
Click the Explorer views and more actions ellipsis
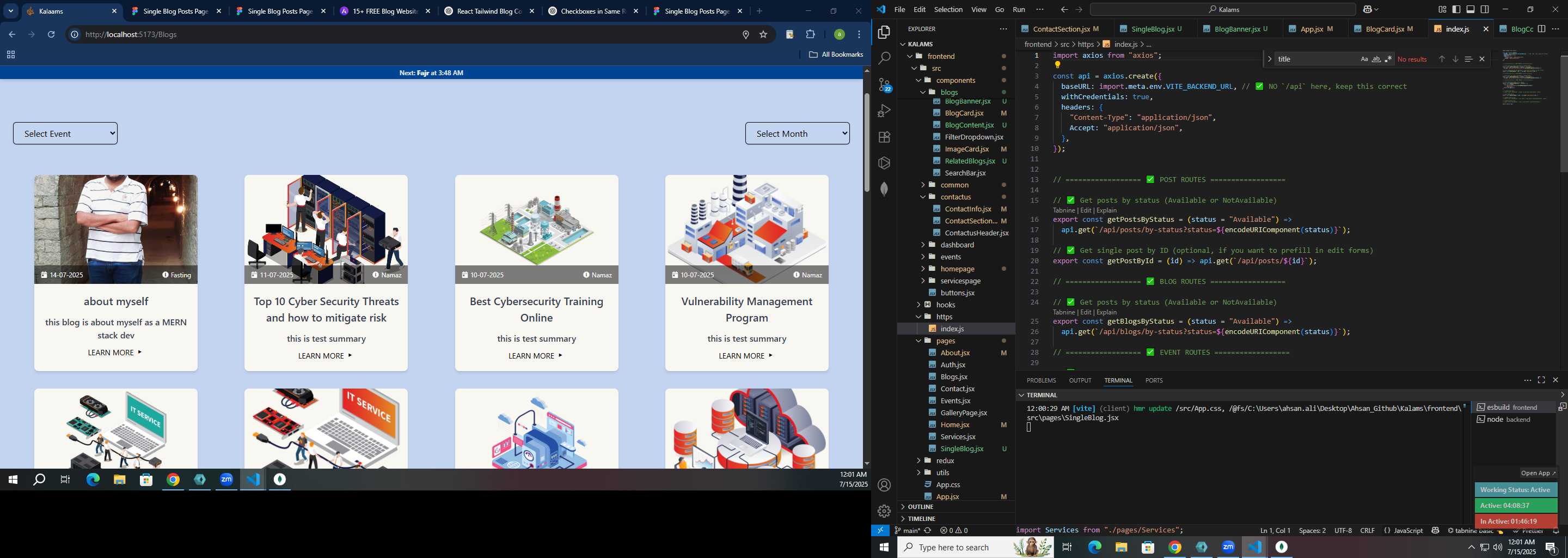[x=1002, y=29]
